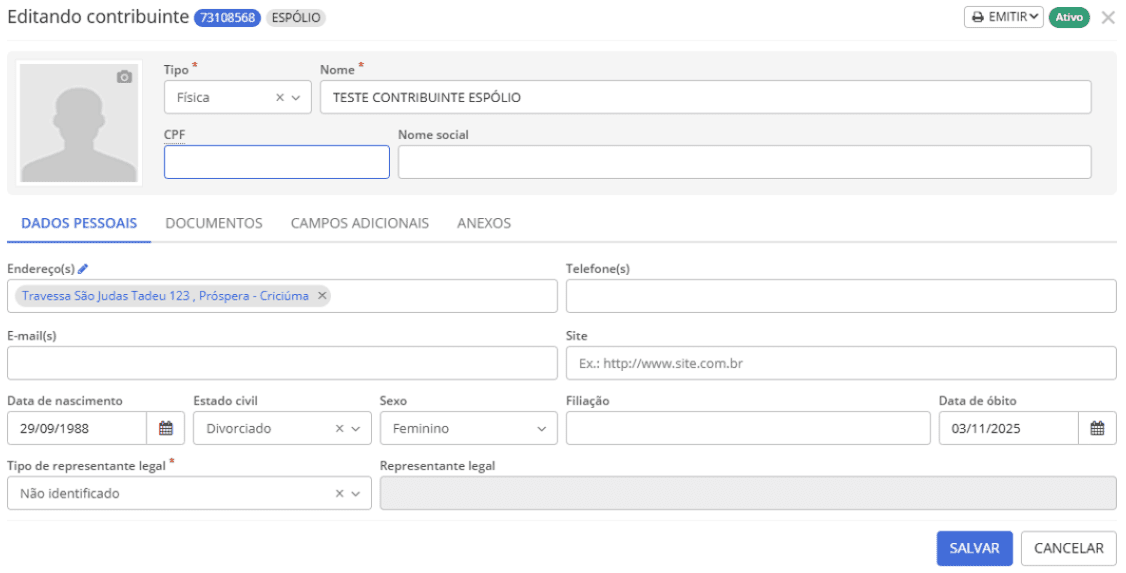Viewport: 1126px width, 573px height.
Task: Focus the CPF input field
Action: [276, 162]
